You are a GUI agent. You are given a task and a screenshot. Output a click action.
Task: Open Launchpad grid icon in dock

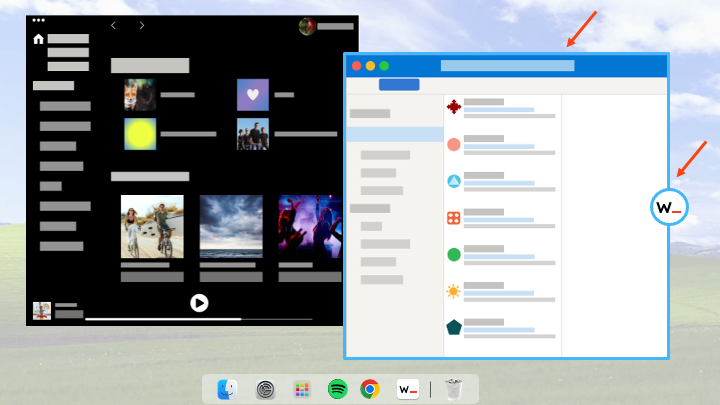coord(302,389)
